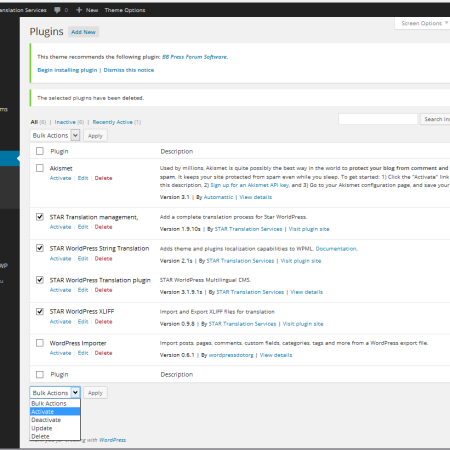Select Delete in bulk actions list
The width and height of the screenshot is (450, 450).
click(x=55, y=436)
